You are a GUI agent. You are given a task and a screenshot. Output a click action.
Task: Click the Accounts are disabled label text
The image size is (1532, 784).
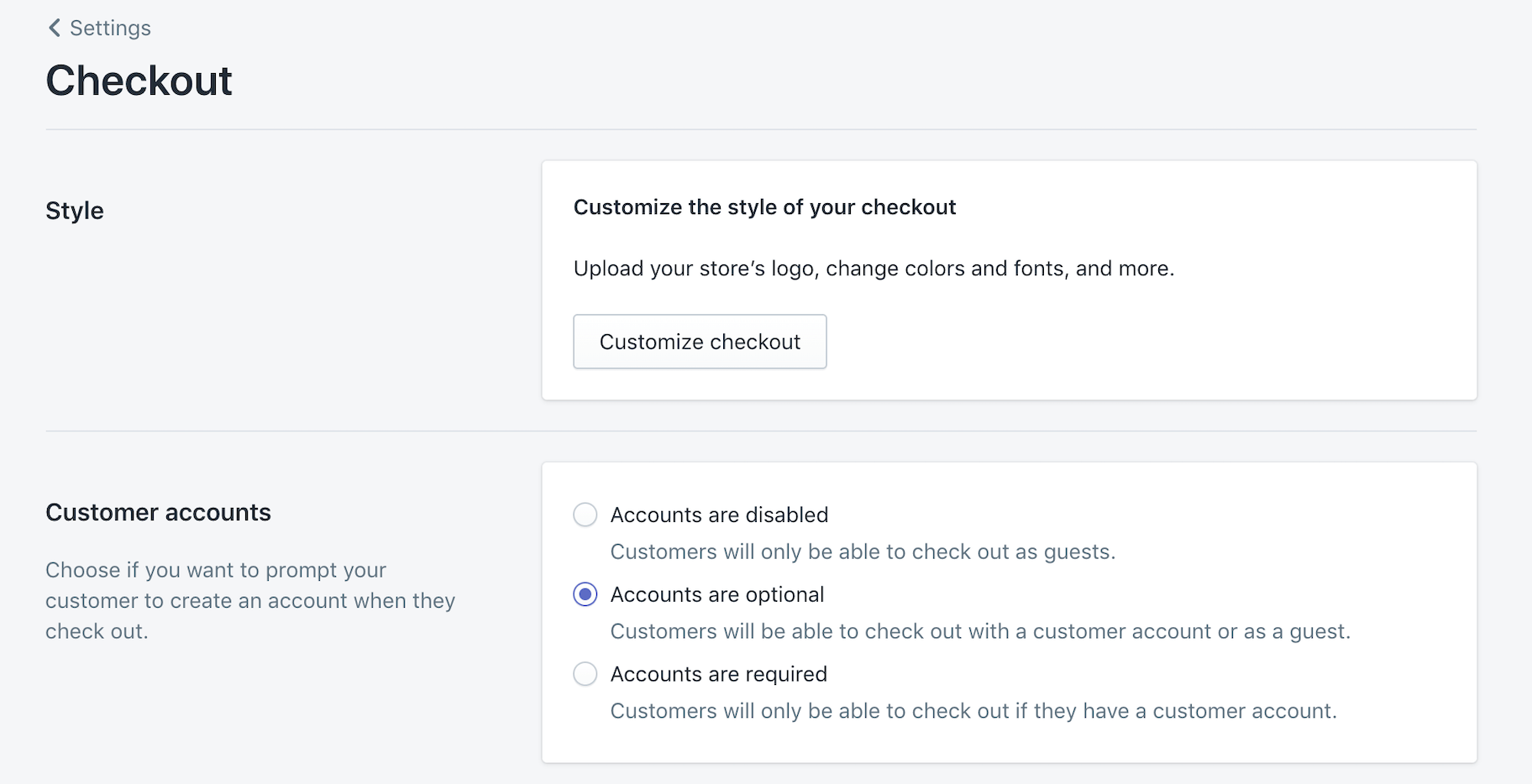point(719,515)
